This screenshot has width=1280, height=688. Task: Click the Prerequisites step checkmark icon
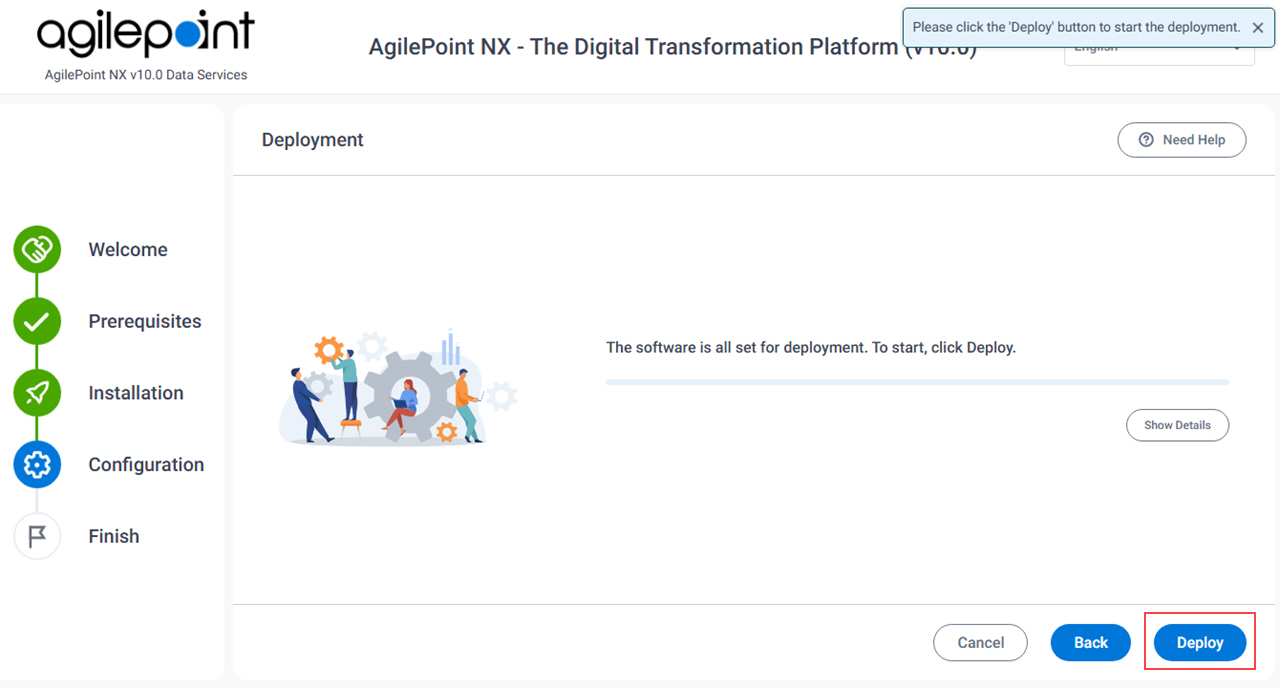click(37, 322)
